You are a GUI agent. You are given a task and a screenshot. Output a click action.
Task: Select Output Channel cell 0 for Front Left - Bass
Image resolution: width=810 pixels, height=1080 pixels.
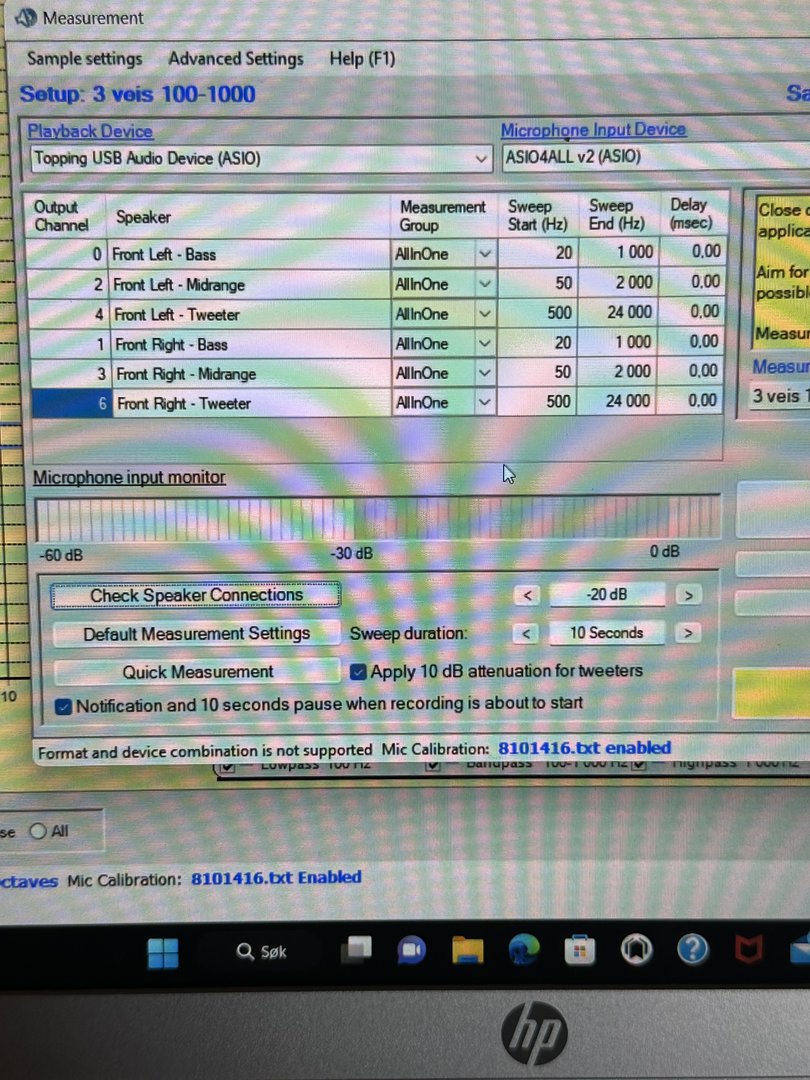click(x=67, y=255)
